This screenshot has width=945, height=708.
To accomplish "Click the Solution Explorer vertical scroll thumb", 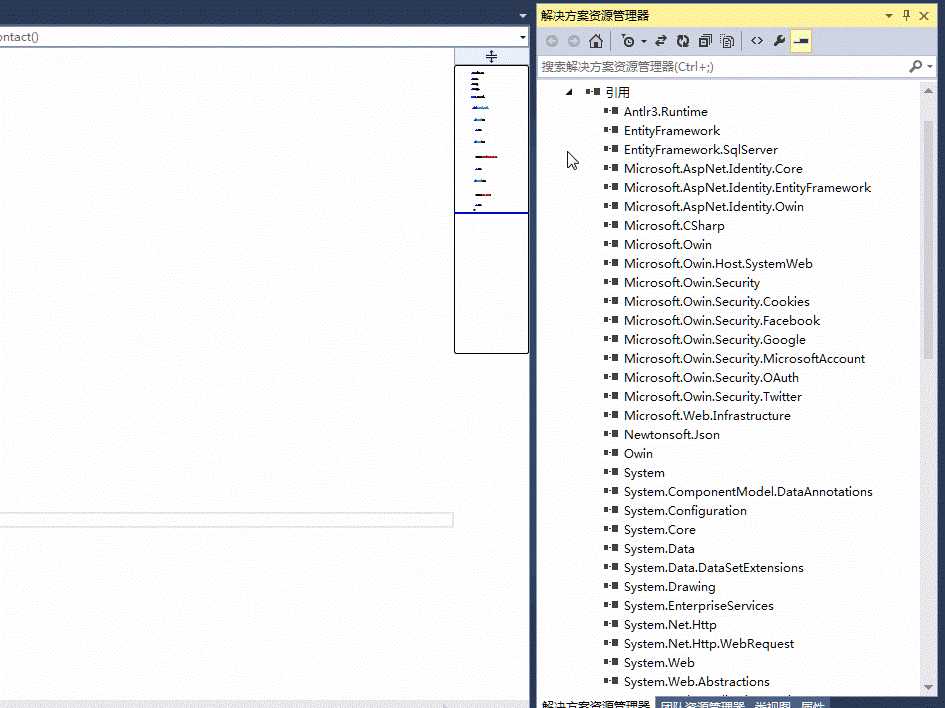I will click(x=928, y=239).
